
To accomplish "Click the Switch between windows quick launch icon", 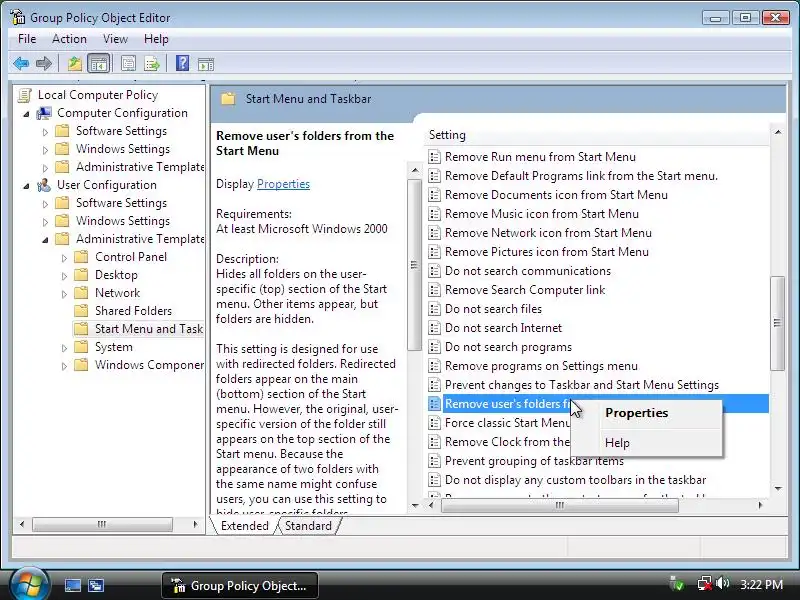I will (96, 585).
